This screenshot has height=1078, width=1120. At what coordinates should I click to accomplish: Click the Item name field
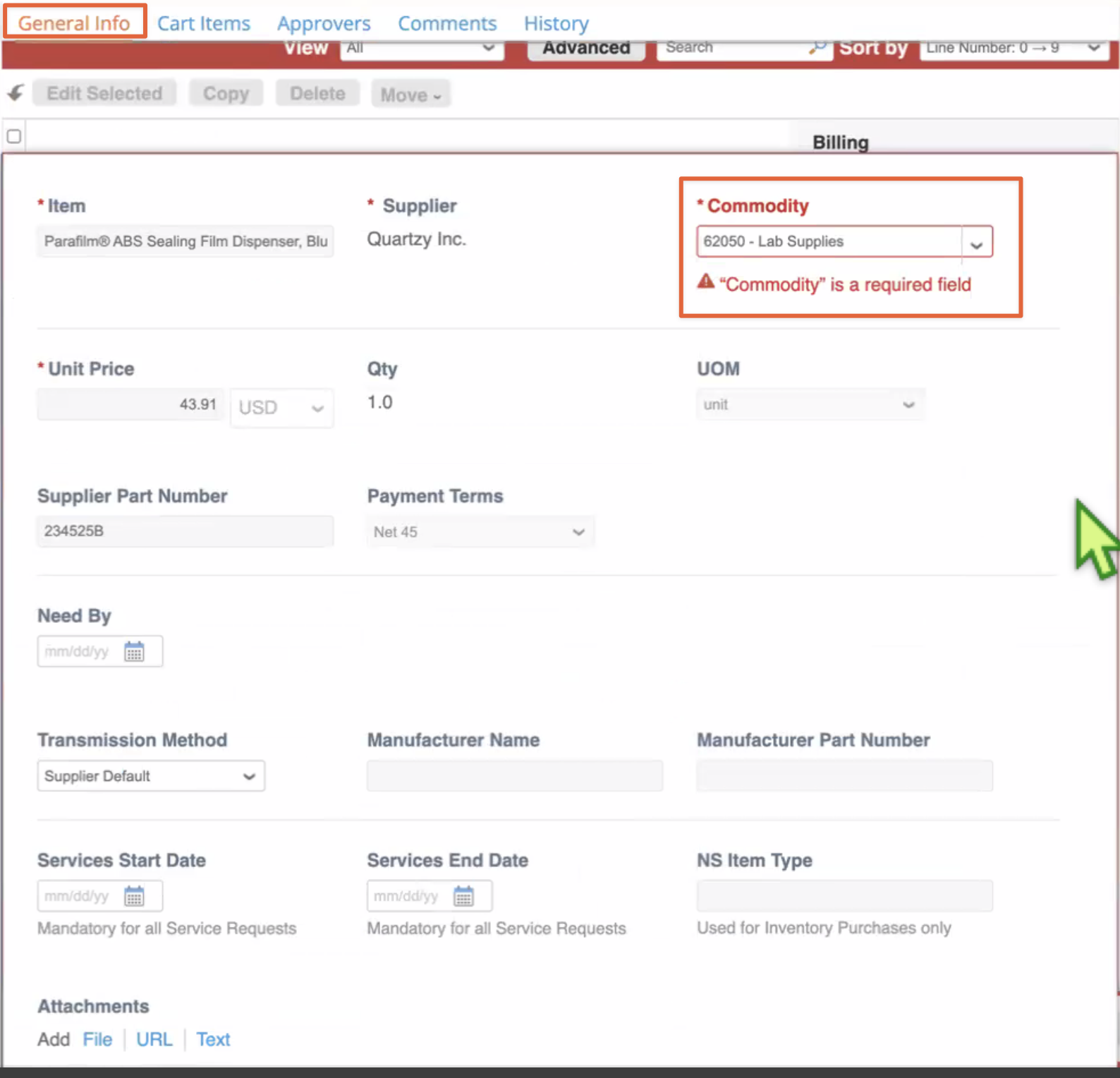(185, 241)
